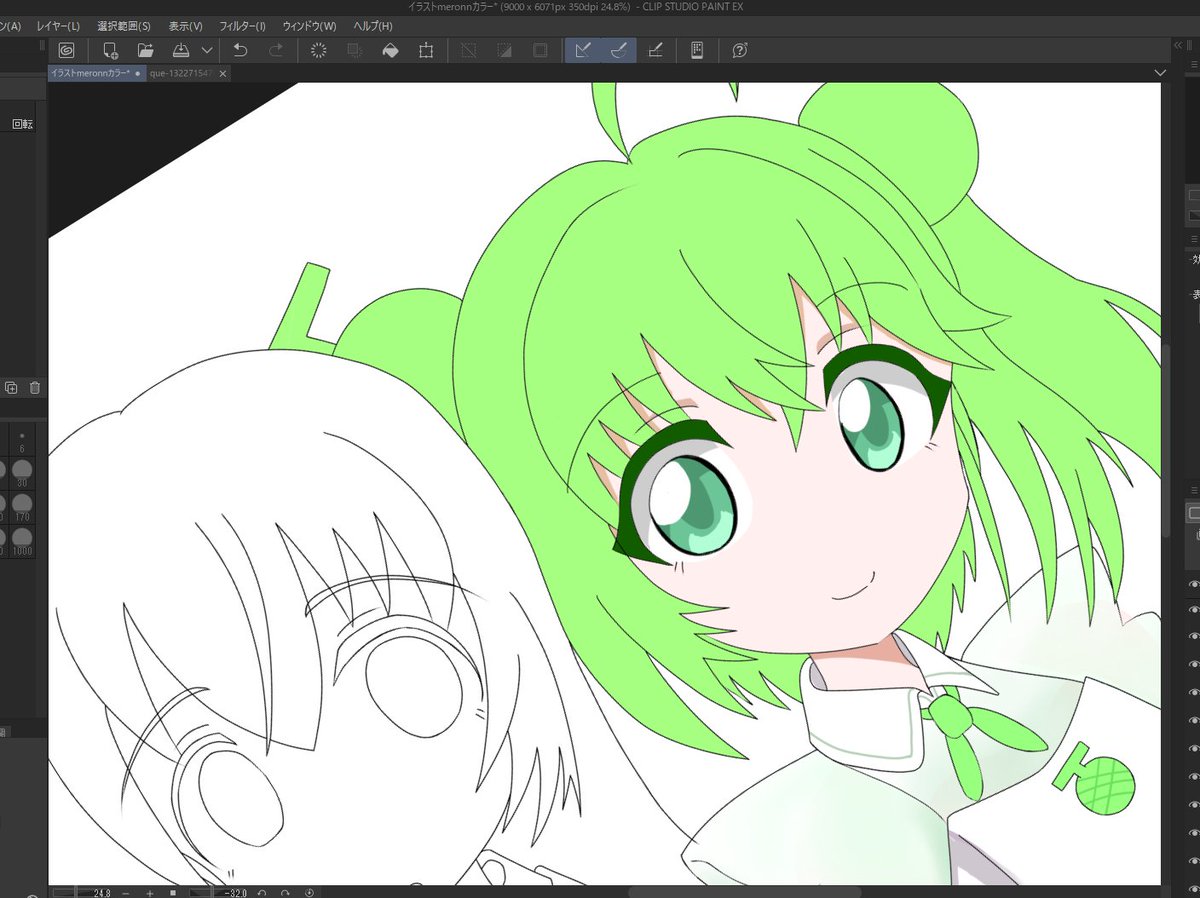Open the ウィンドウ(W) menu

point(310,26)
